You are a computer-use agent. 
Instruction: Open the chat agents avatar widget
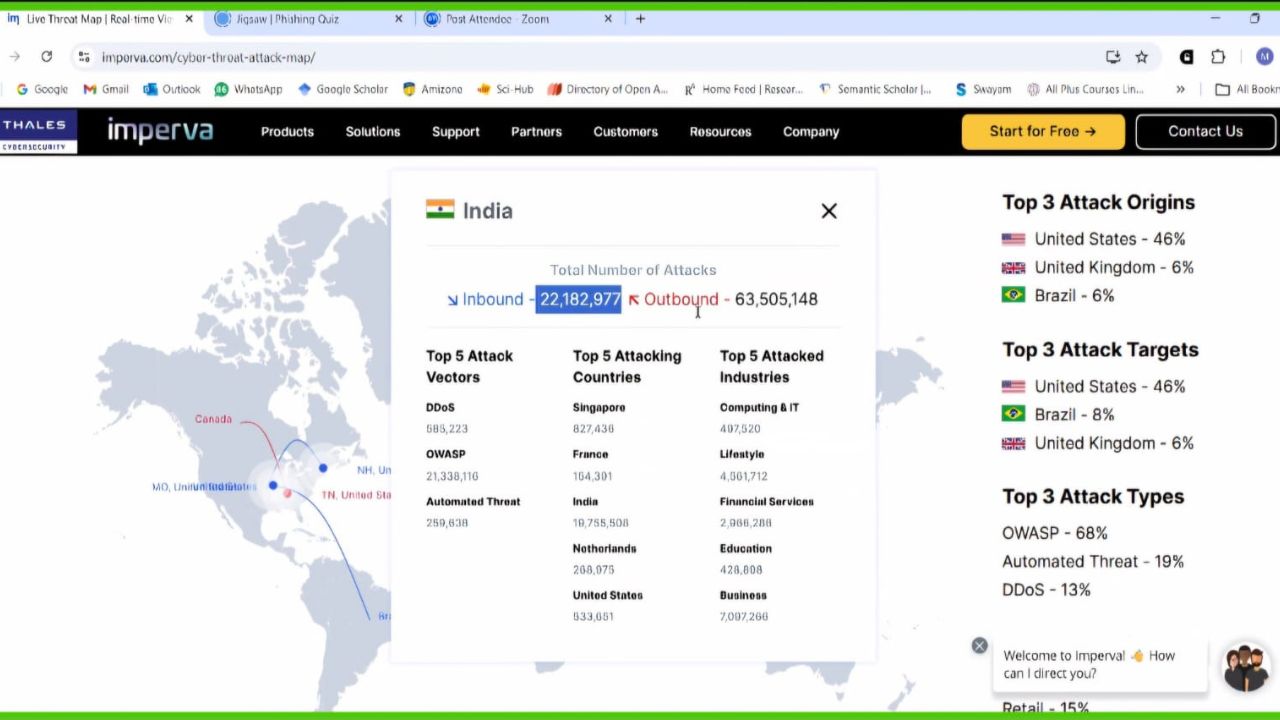[x=1245, y=666]
